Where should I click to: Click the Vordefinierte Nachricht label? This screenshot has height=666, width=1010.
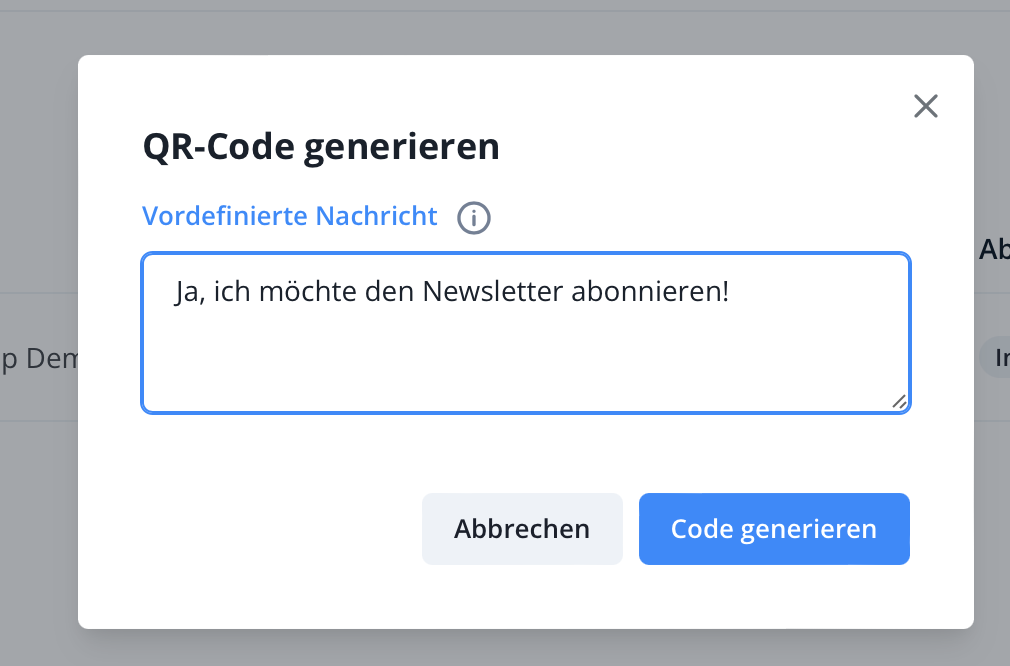(290, 216)
